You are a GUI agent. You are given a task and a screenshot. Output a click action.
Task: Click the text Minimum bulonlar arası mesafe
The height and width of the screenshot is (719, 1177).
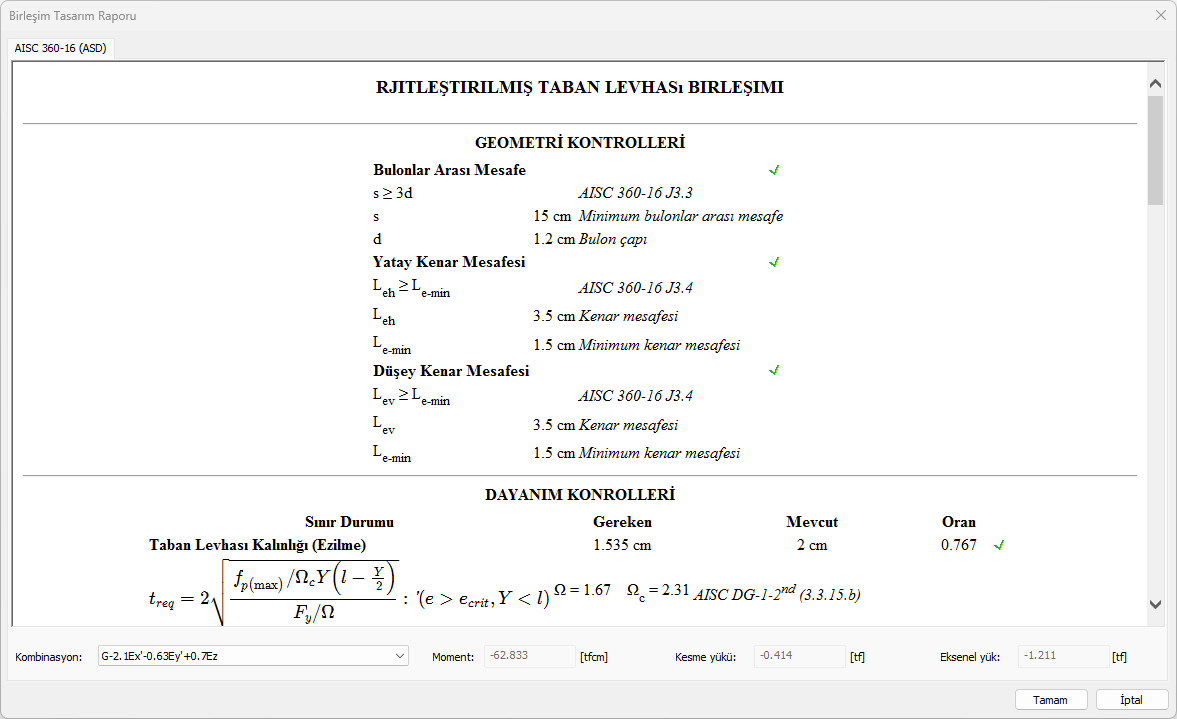[x=680, y=216]
